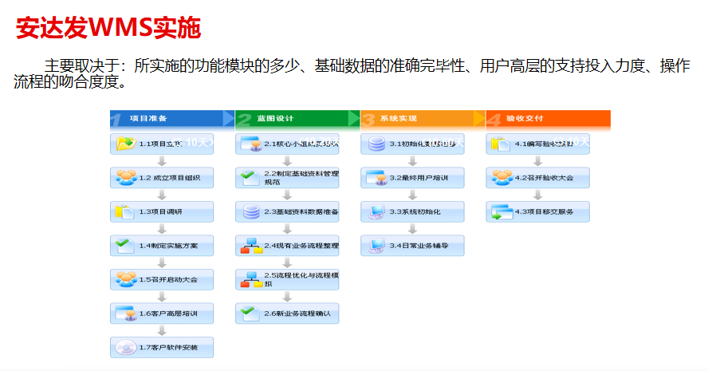The width and height of the screenshot is (707, 379).
Task: Click the folder icon in 1.1项目立项
Action: (126, 143)
